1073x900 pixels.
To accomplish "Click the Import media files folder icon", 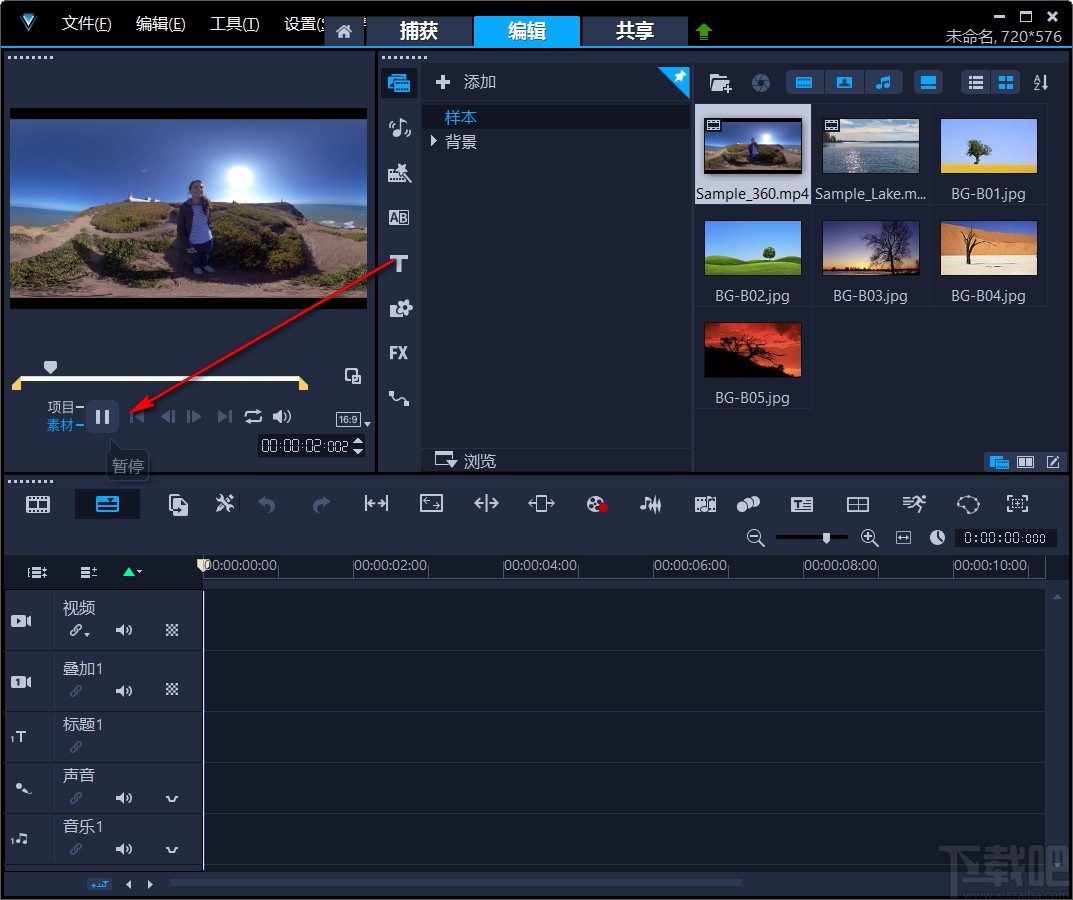I will pyautogui.click(x=720, y=83).
